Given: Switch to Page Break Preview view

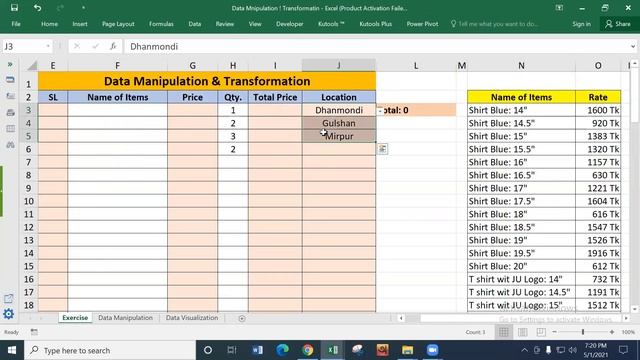Looking at the screenshot, I should 541,332.
